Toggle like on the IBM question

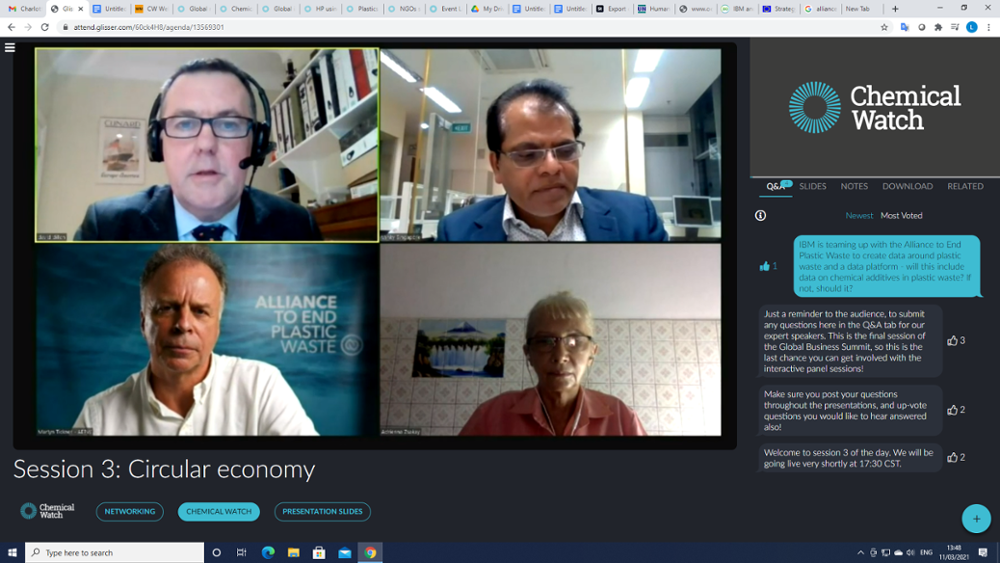766,266
